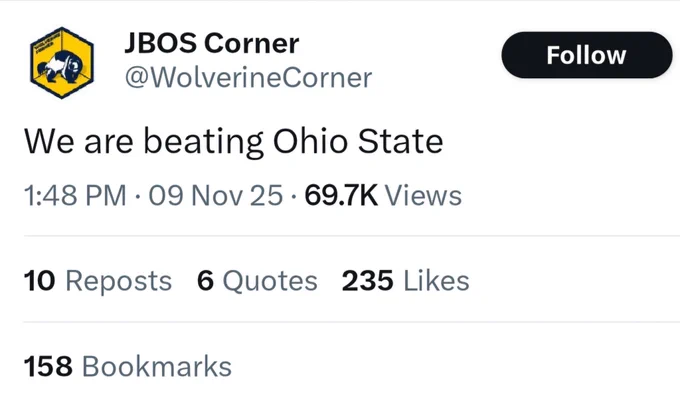
Task: Select the tweet text about Ohio State
Action: (233, 141)
